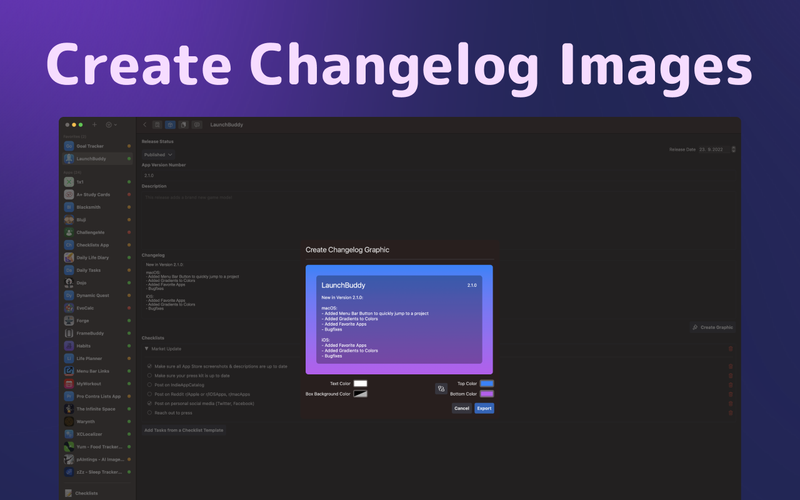The height and width of the screenshot is (500, 800).
Task: Open The Infinite Space app icon
Action: point(69,409)
